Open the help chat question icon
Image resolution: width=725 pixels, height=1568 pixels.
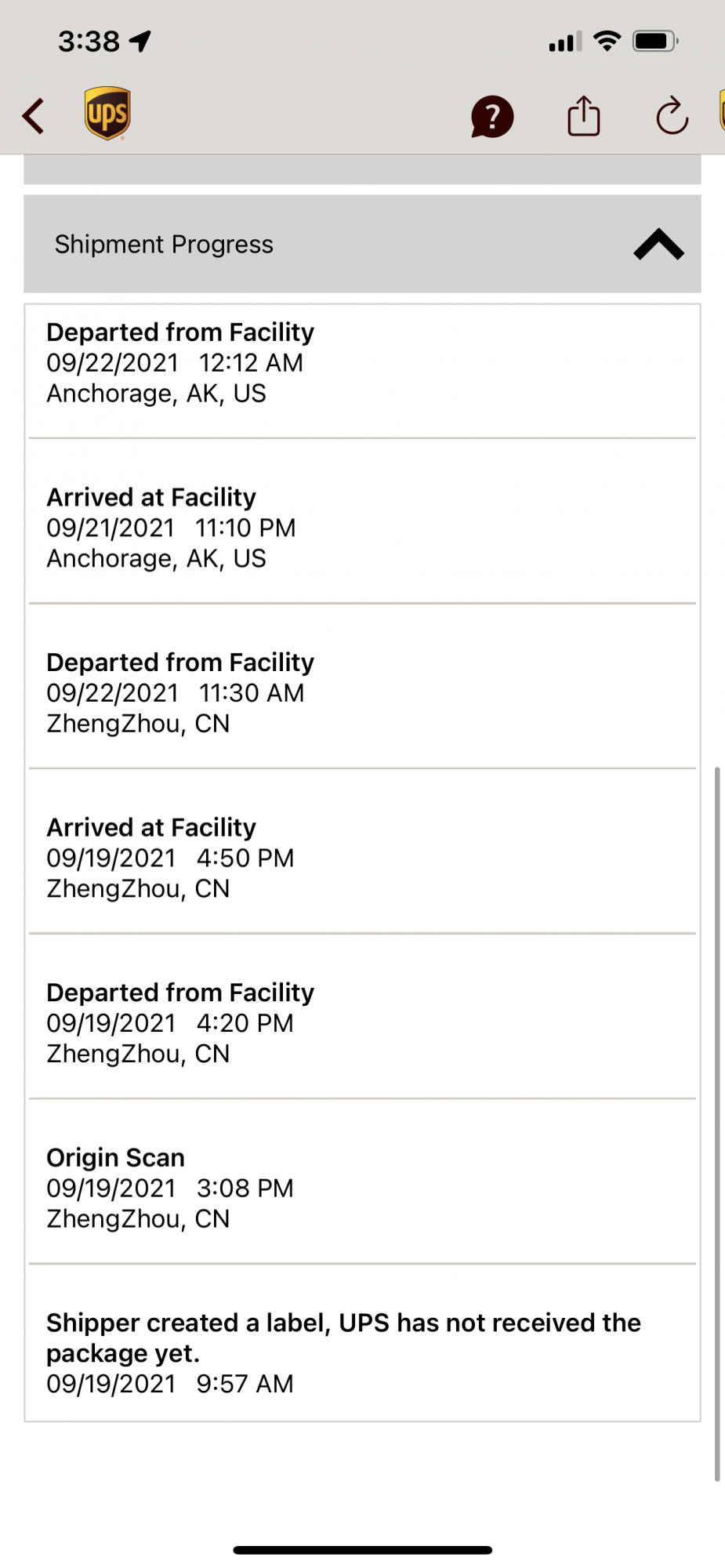click(492, 117)
